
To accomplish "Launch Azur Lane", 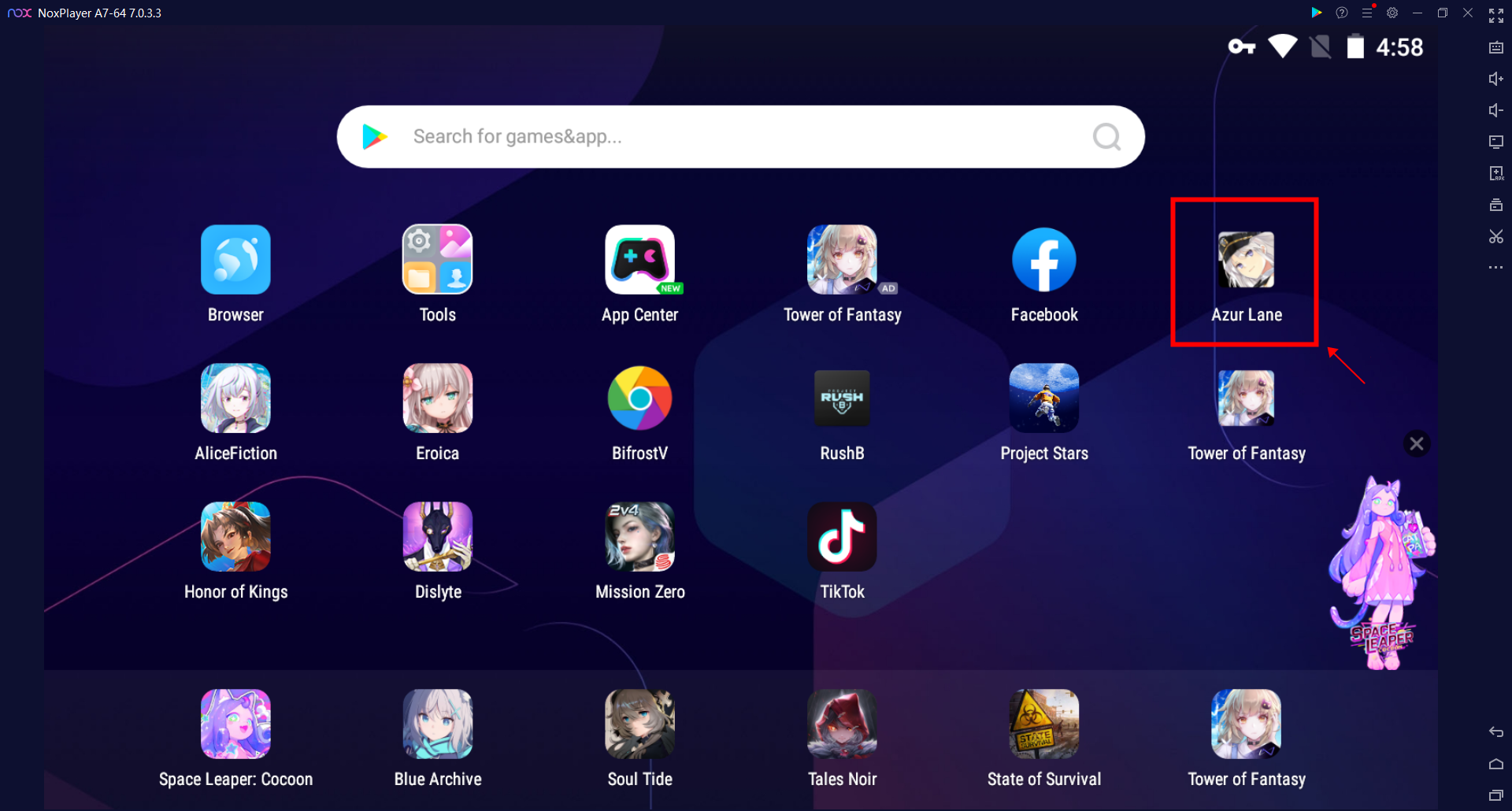I will tap(1247, 260).
